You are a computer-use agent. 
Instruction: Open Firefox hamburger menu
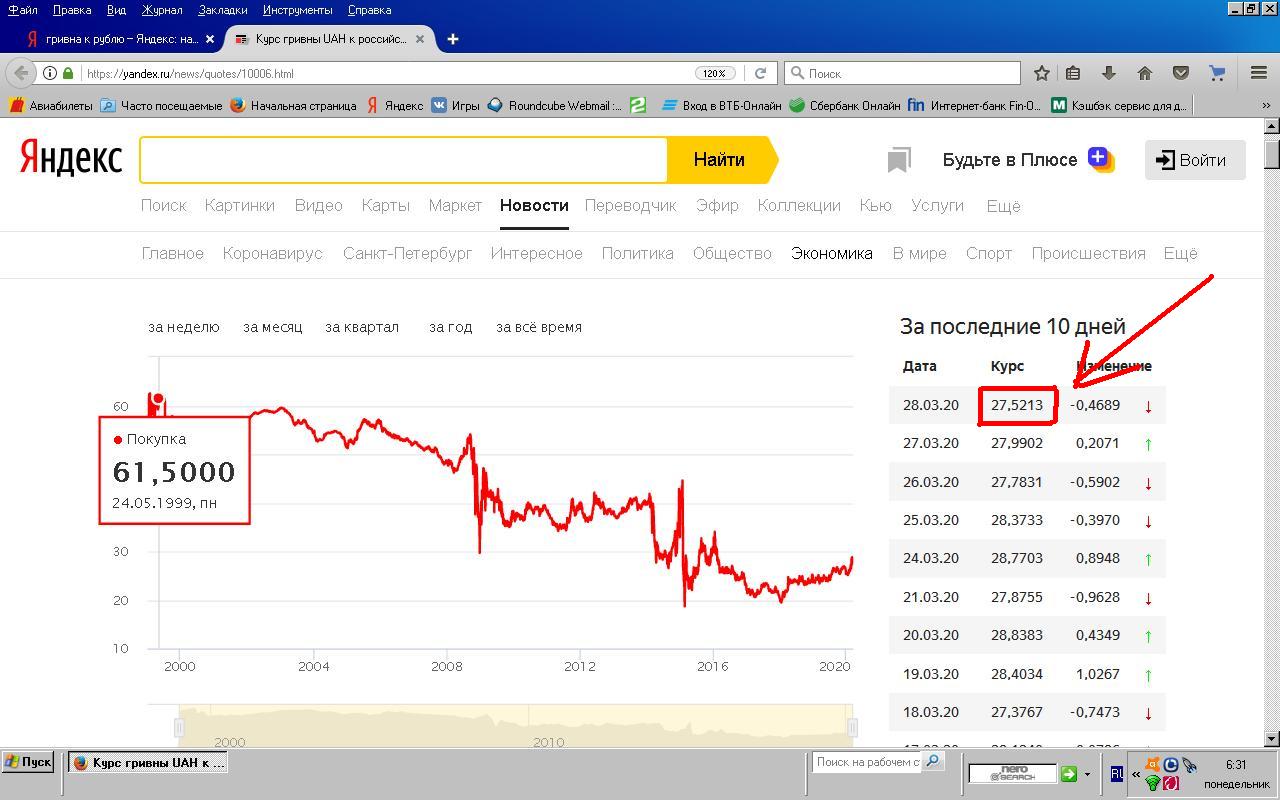pyautogui.click(x=1259, y=73)
